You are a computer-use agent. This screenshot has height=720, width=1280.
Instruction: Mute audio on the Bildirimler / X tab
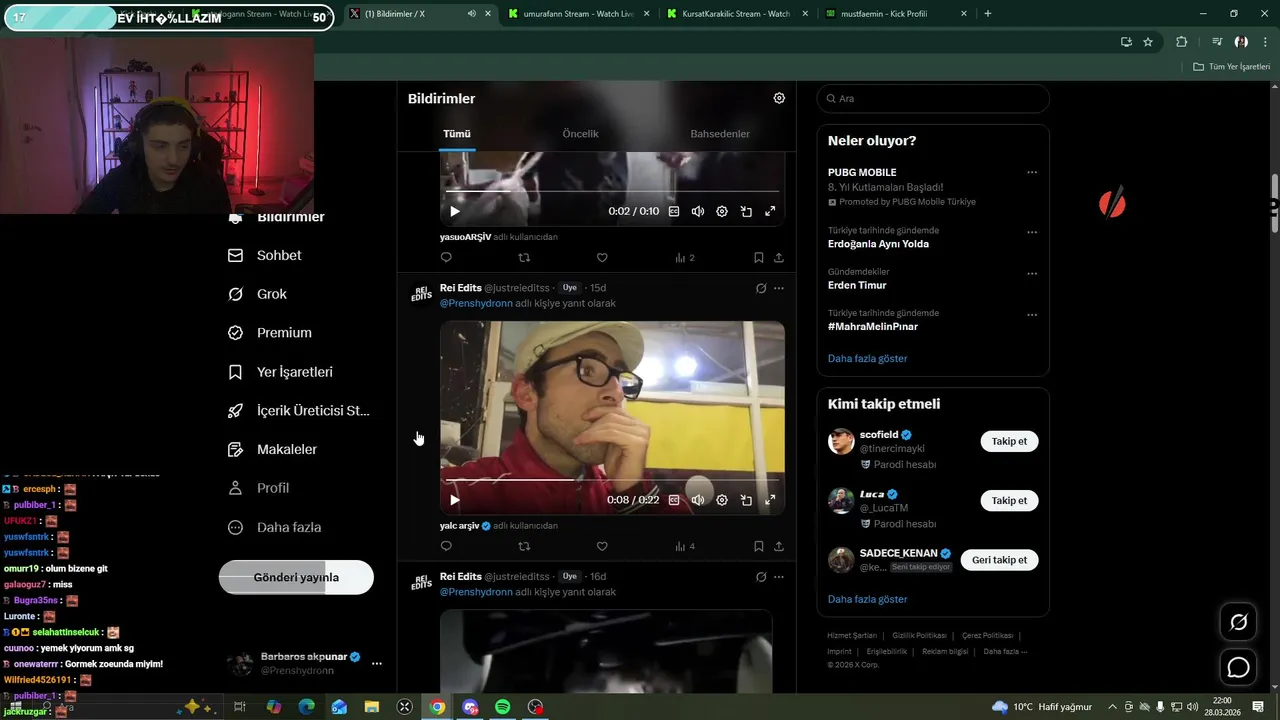471,14
